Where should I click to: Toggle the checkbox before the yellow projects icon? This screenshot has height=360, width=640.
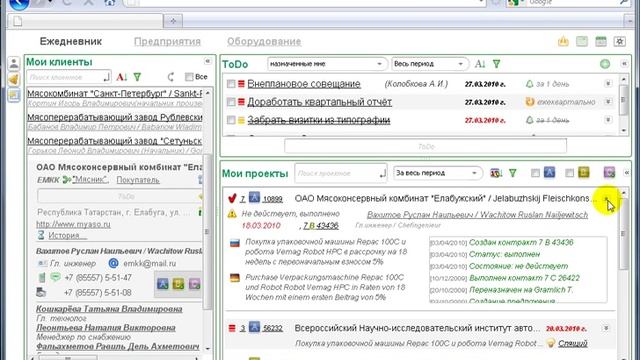click(569, 173)
